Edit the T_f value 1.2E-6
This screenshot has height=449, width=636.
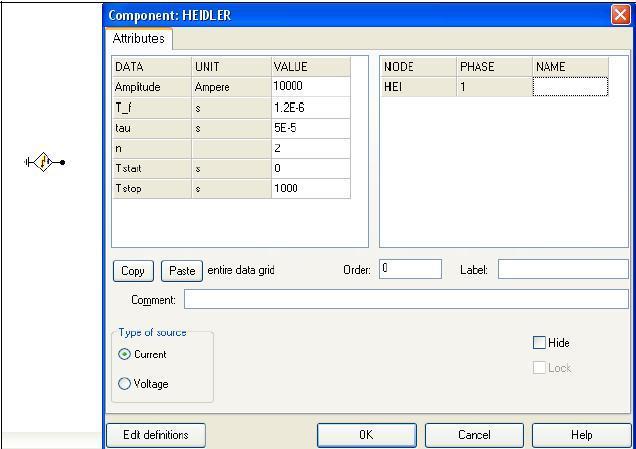tap(310, 107)
